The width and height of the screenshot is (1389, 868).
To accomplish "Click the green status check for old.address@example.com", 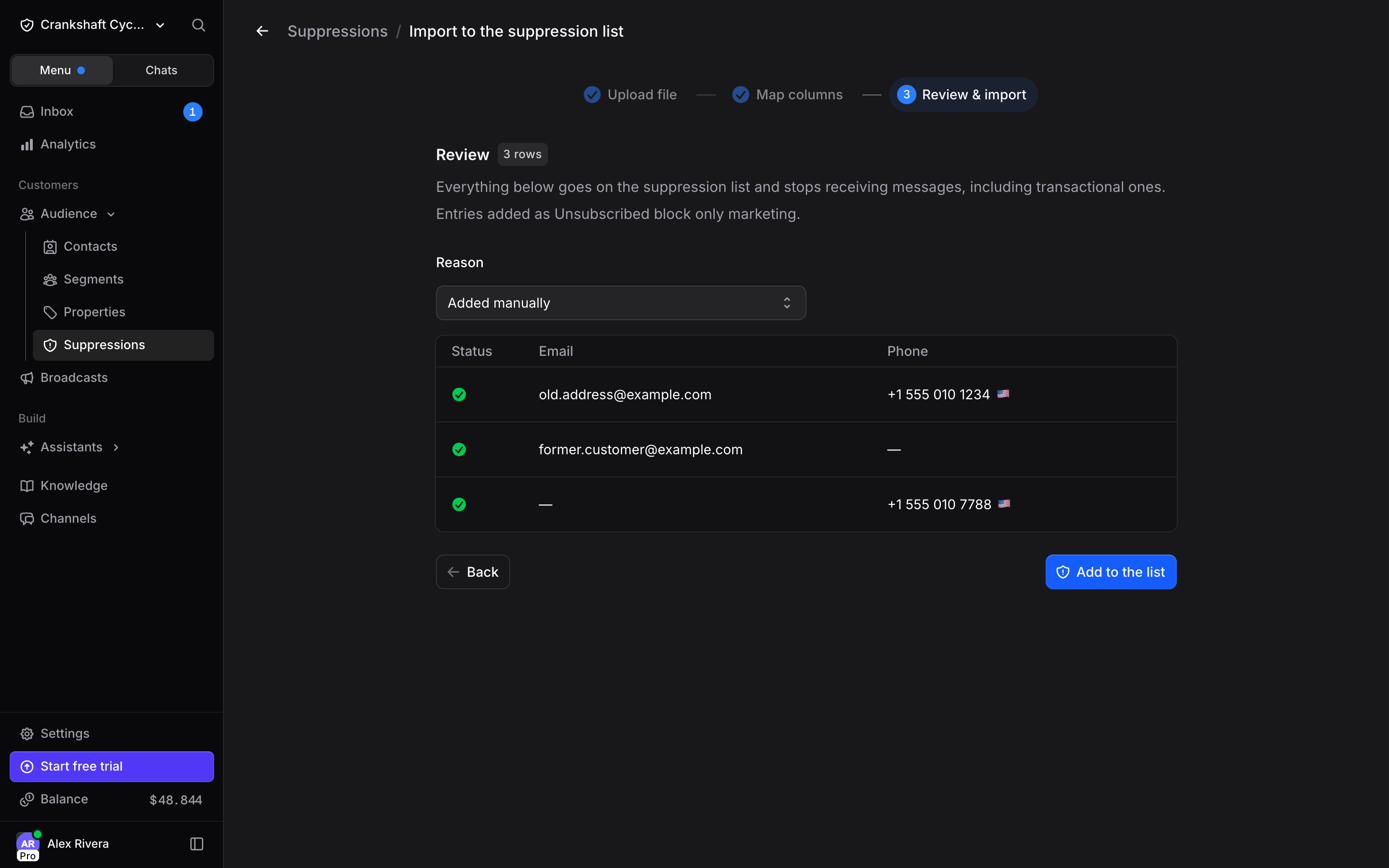I will point(459,394).
